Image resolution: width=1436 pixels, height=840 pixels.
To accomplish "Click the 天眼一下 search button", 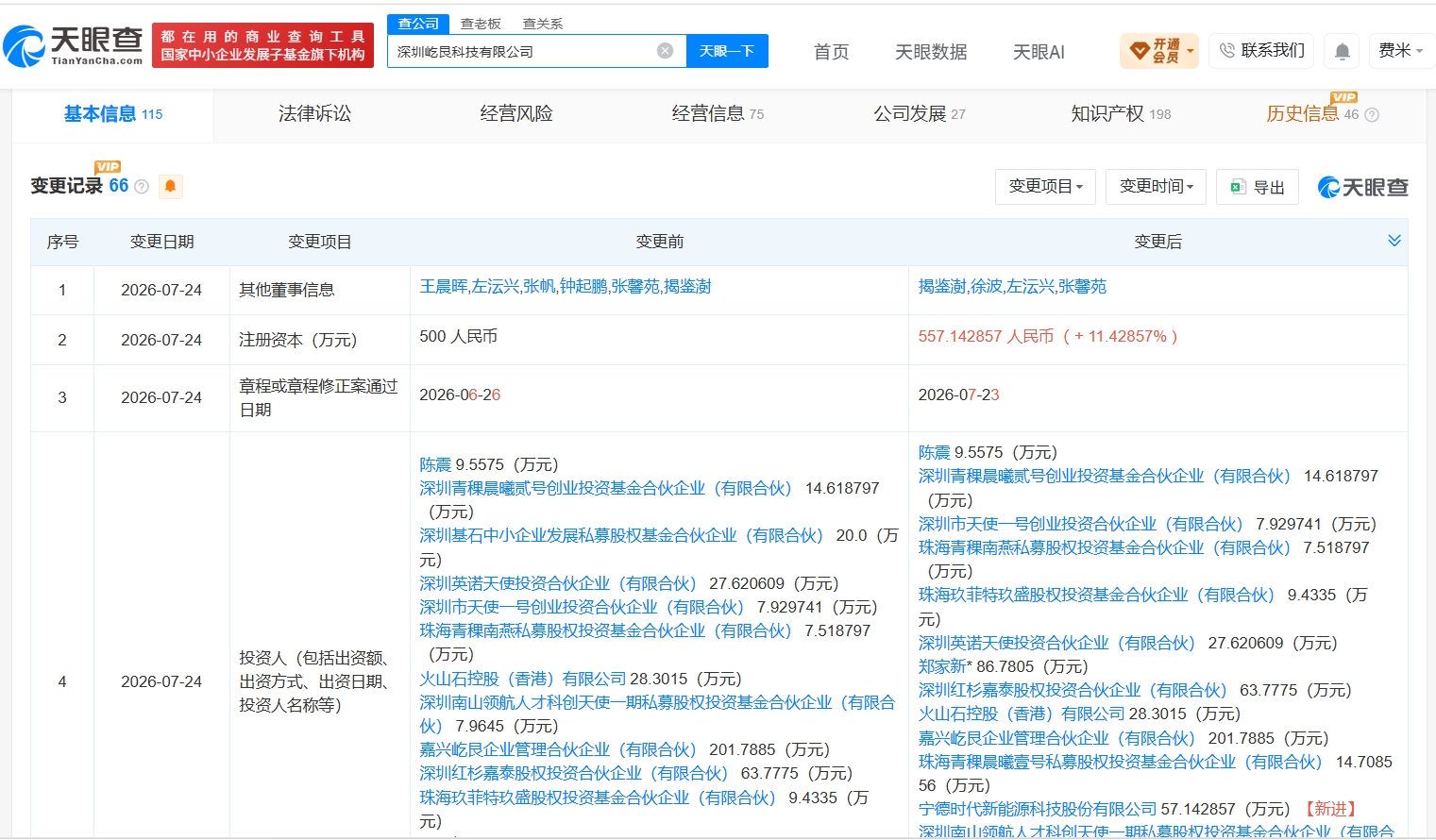I will pos(727,51).
